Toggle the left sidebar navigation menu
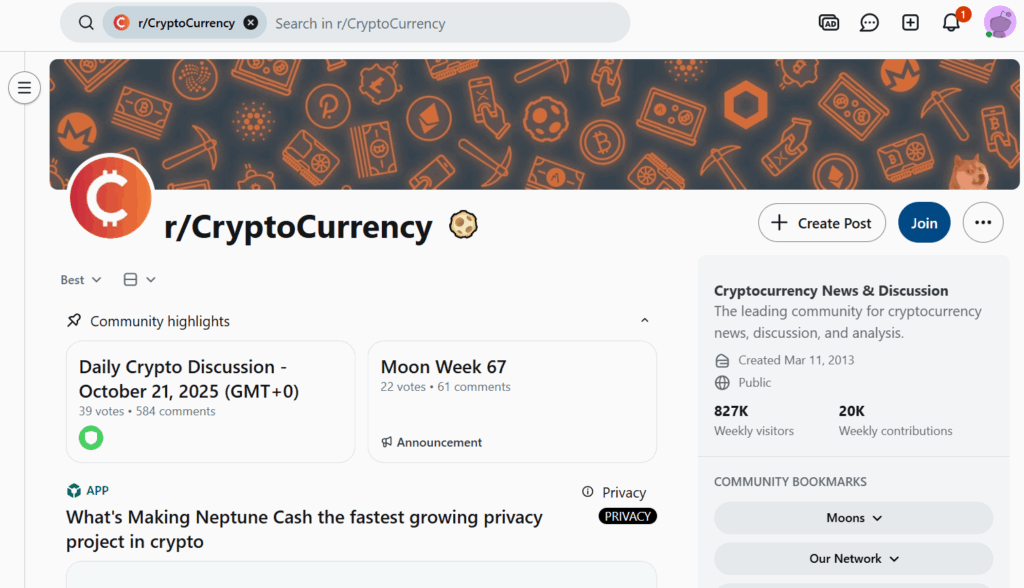Image resolution: width=1024 pixels, height=588 pixels. pyautogui.click(x=24, y=88)
